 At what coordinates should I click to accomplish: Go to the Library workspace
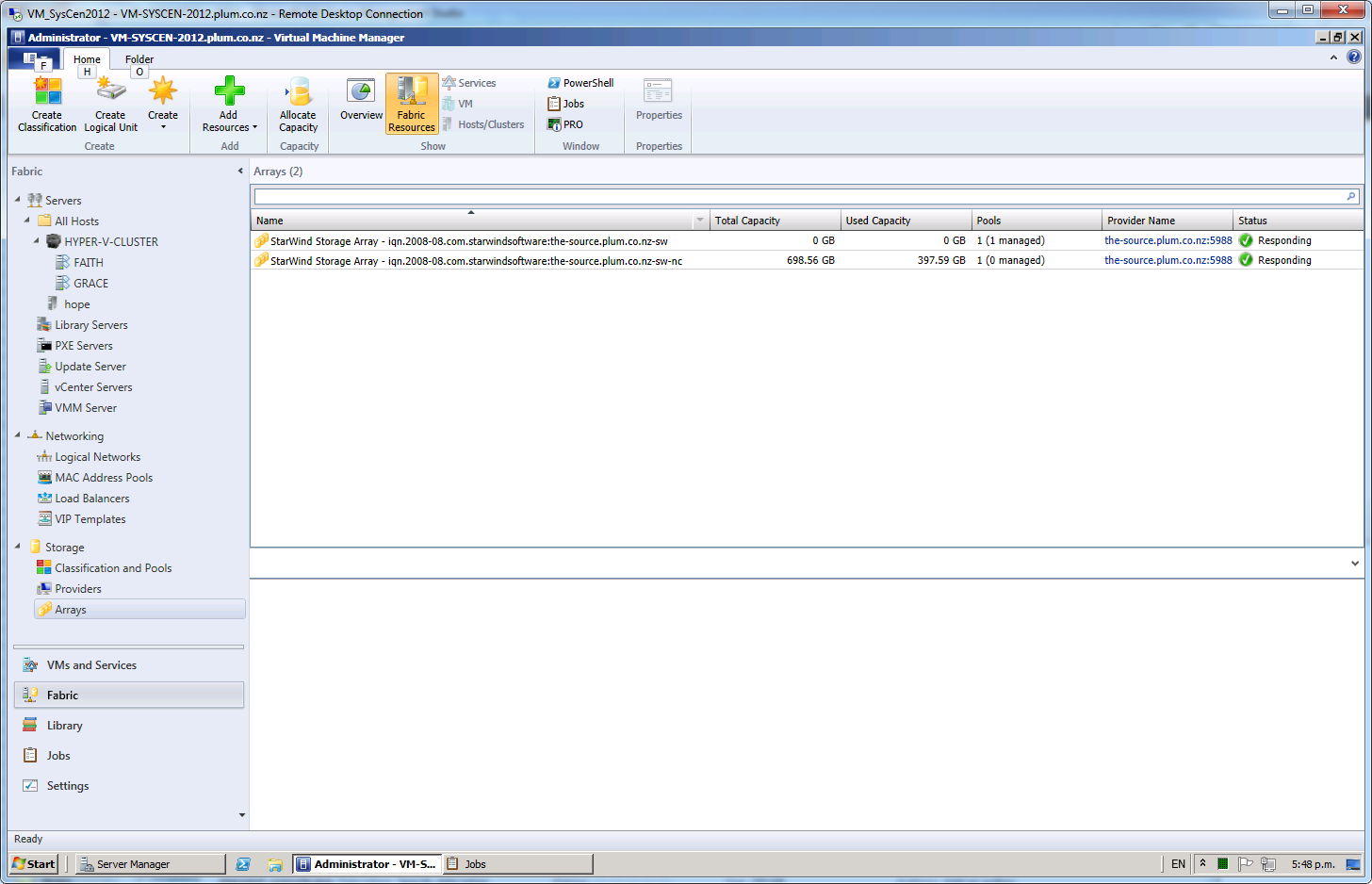click(129, 726)
